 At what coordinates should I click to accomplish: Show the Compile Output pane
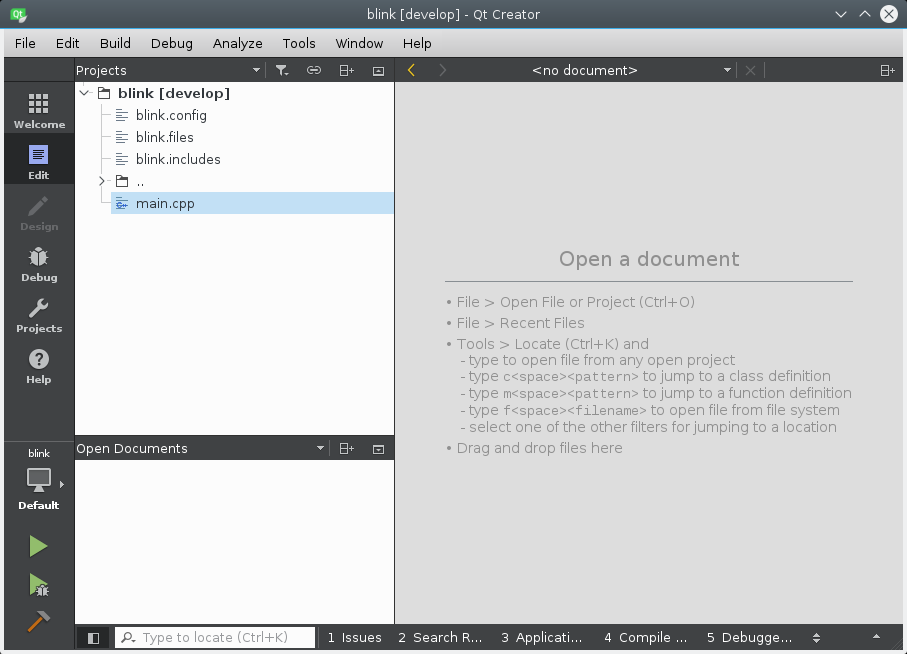[646, 638]
